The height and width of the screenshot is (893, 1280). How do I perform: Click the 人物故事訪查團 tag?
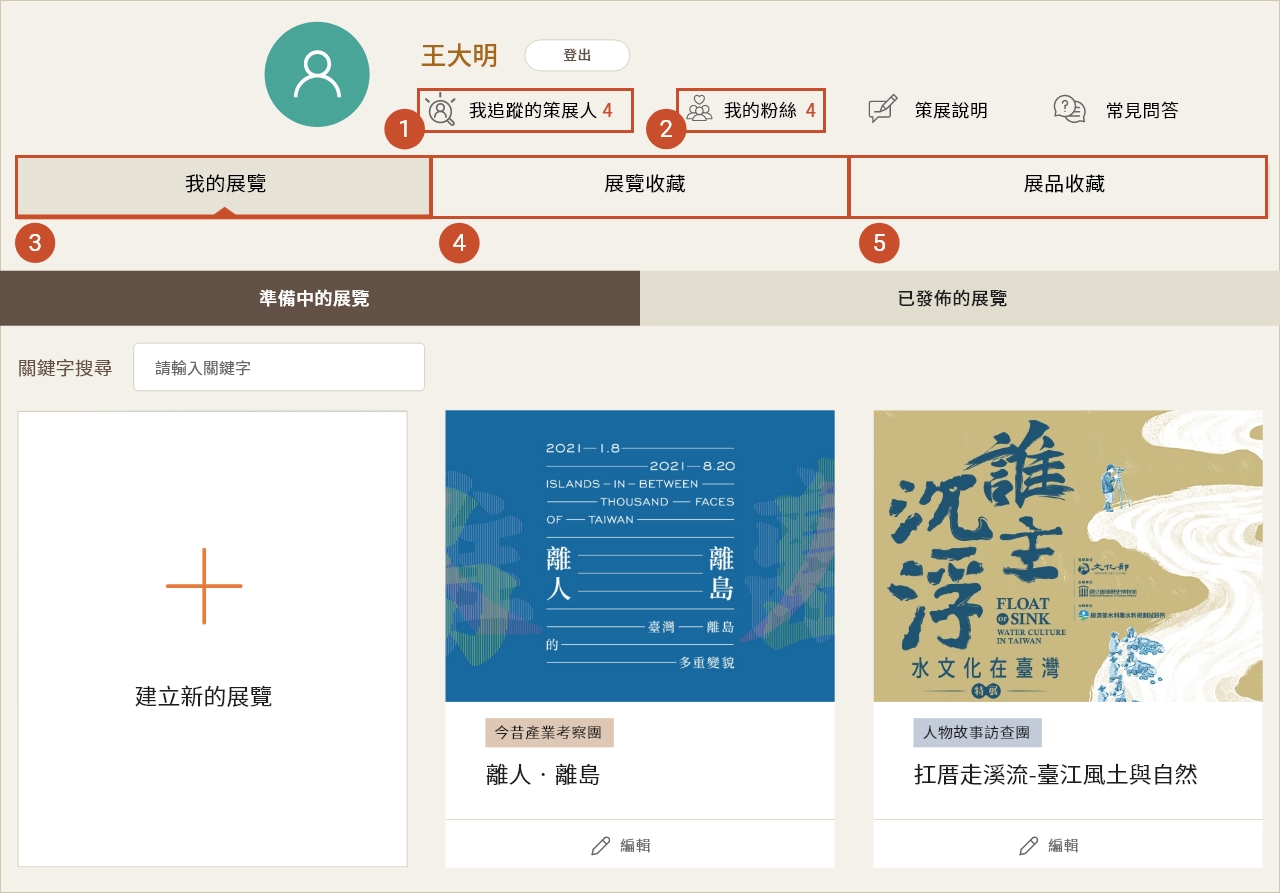978,733
